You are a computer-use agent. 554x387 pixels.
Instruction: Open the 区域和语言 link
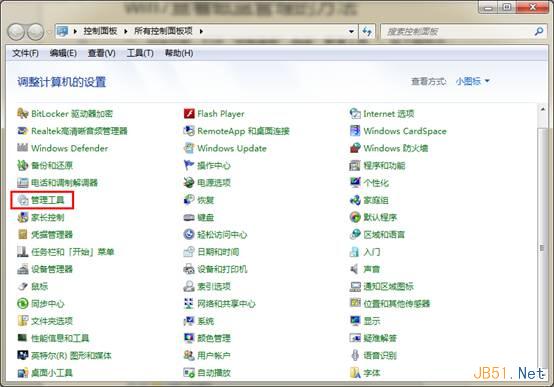[x=384, y=234]
